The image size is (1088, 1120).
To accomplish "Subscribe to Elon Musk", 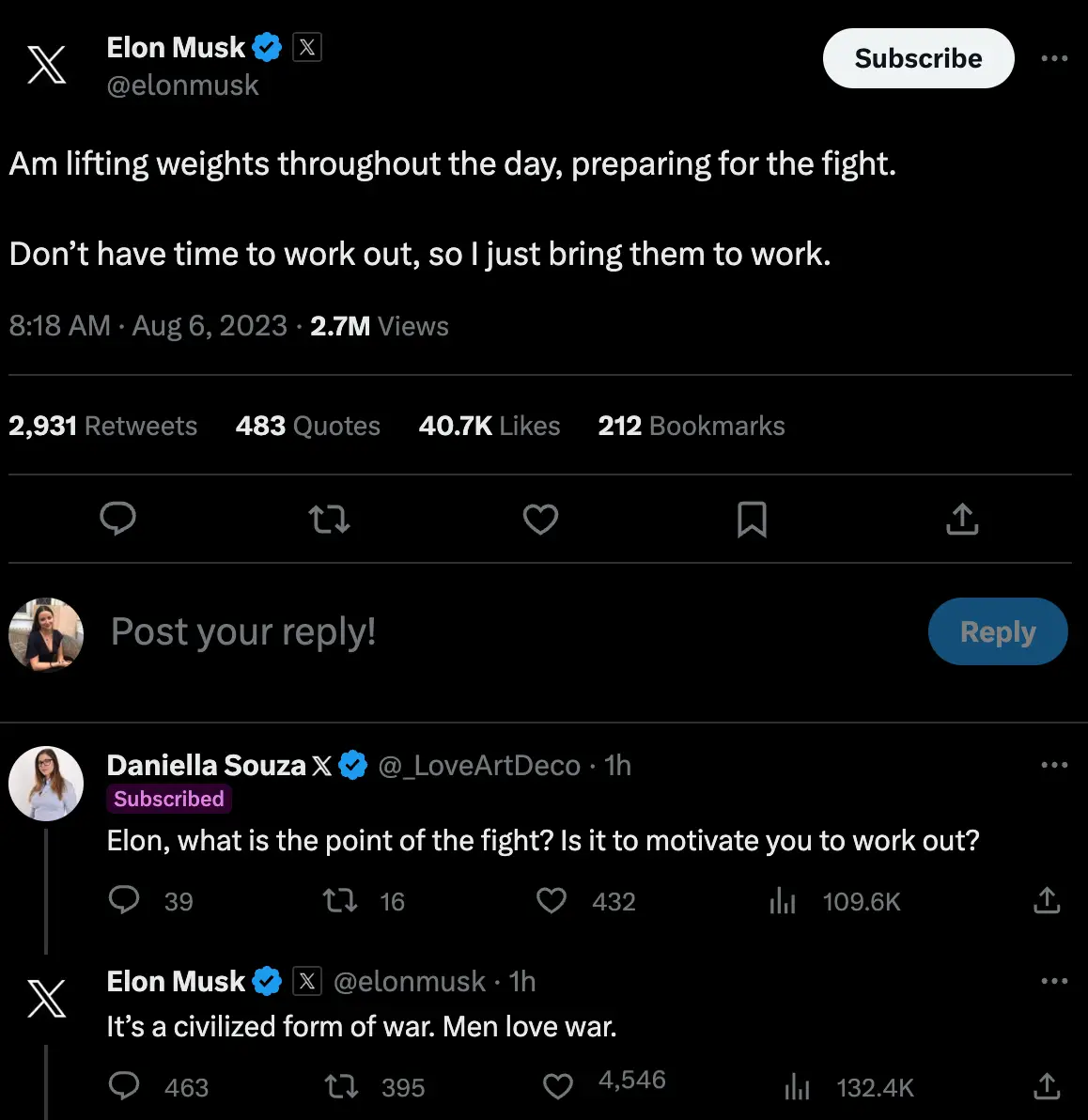I will (918, 57).
